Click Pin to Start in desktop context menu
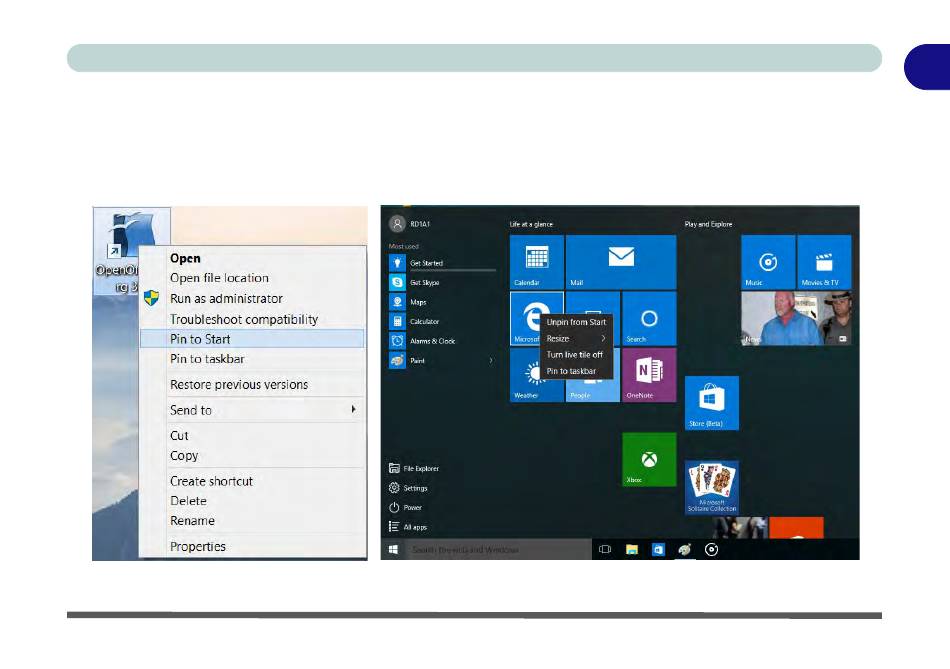Screen dimensions: 950x669 [252, 339]
